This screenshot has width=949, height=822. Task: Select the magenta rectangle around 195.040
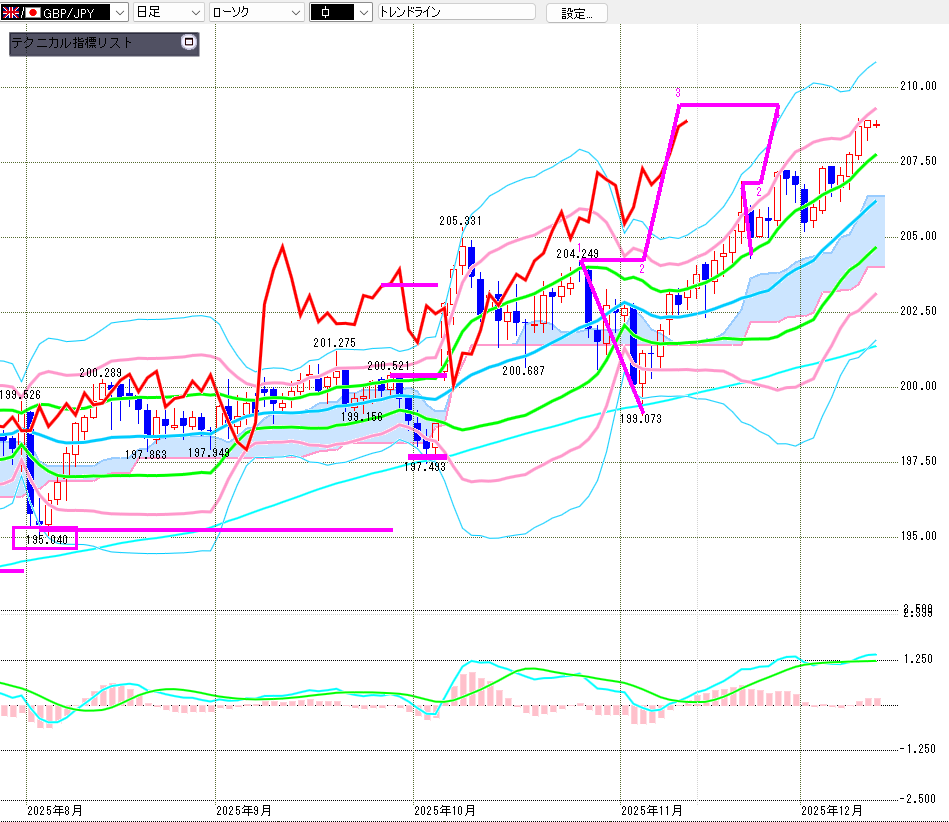[44, 539]
